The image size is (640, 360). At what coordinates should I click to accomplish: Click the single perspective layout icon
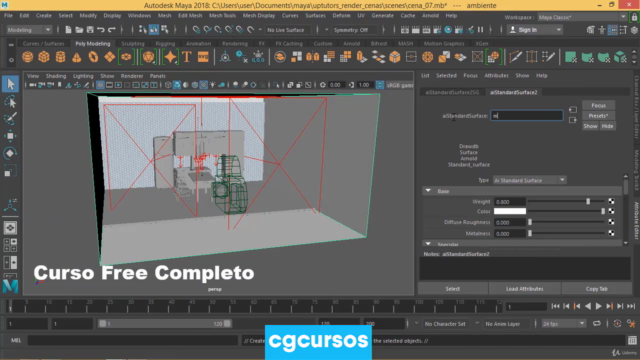pos(10,228)
